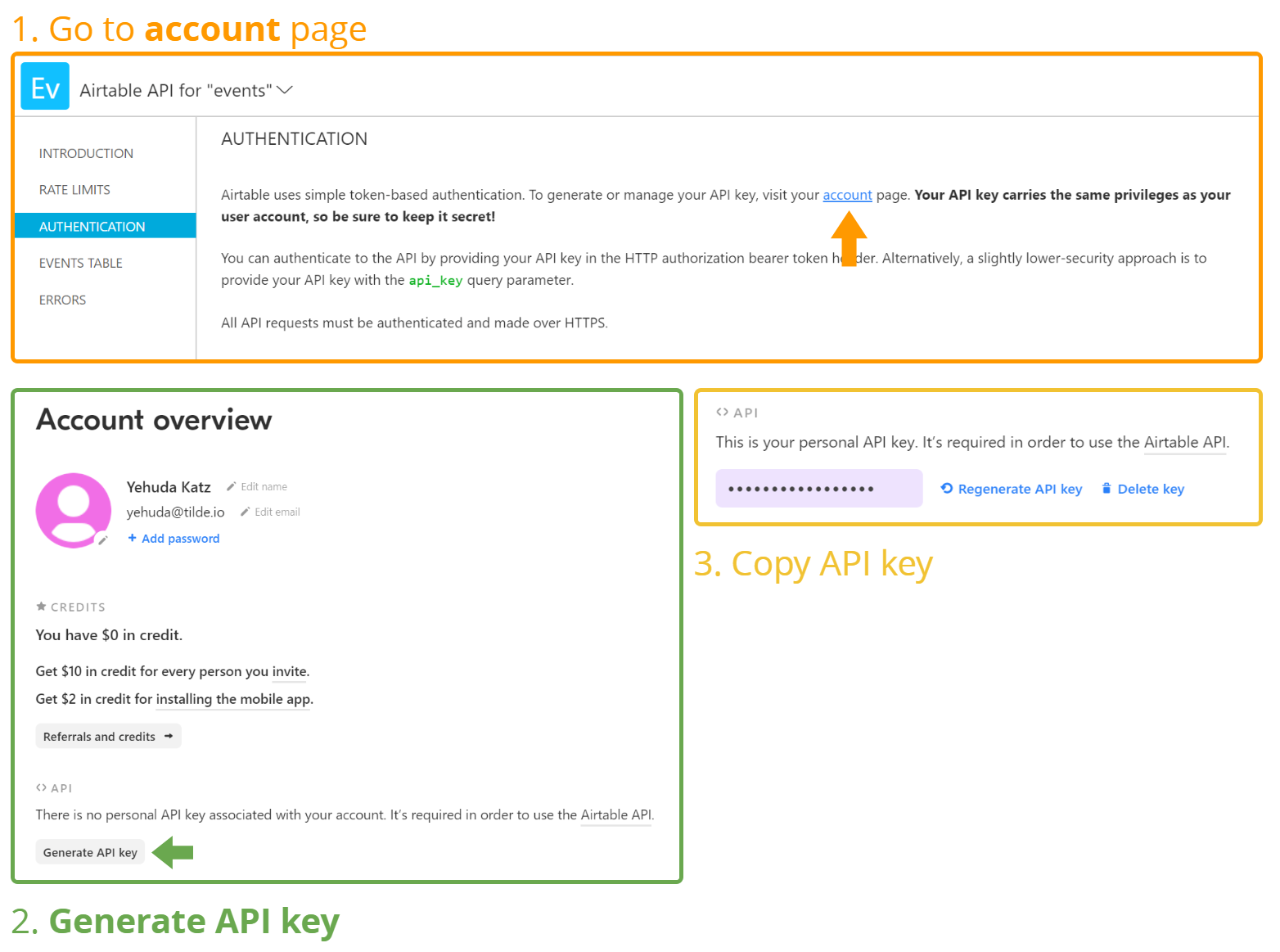Screen dimensions: 1280x952
Task: Open installing the mobile app link
Action: coord(233,699)
